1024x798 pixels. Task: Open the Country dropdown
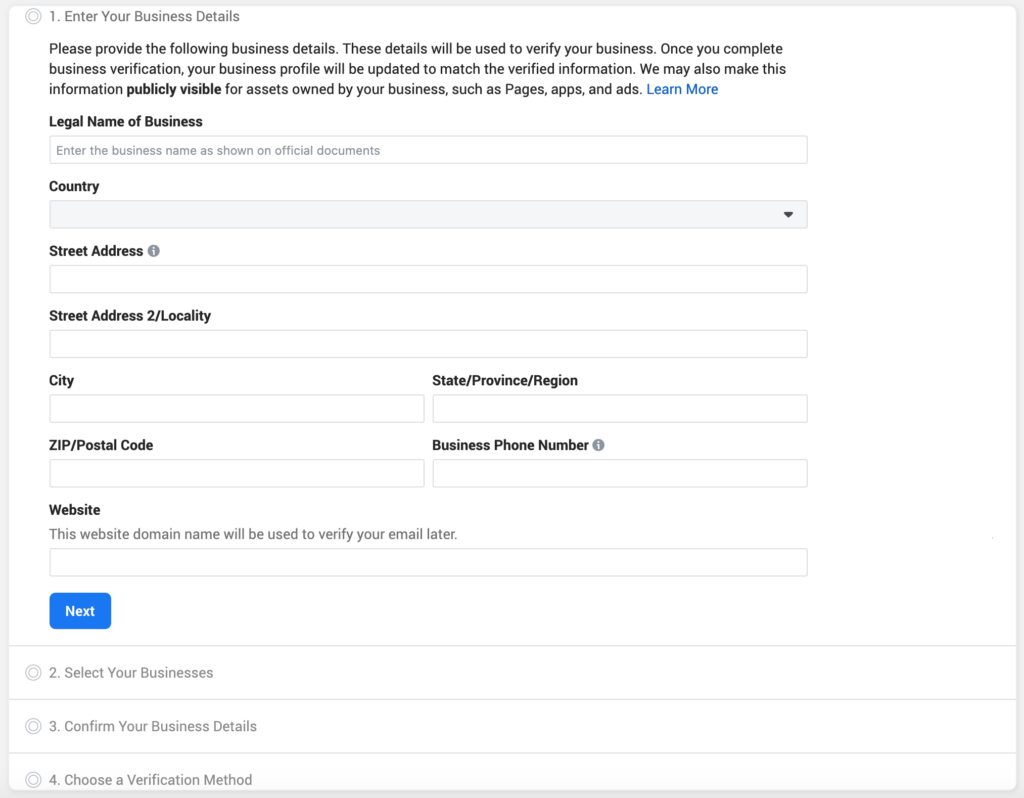(428, 215)
